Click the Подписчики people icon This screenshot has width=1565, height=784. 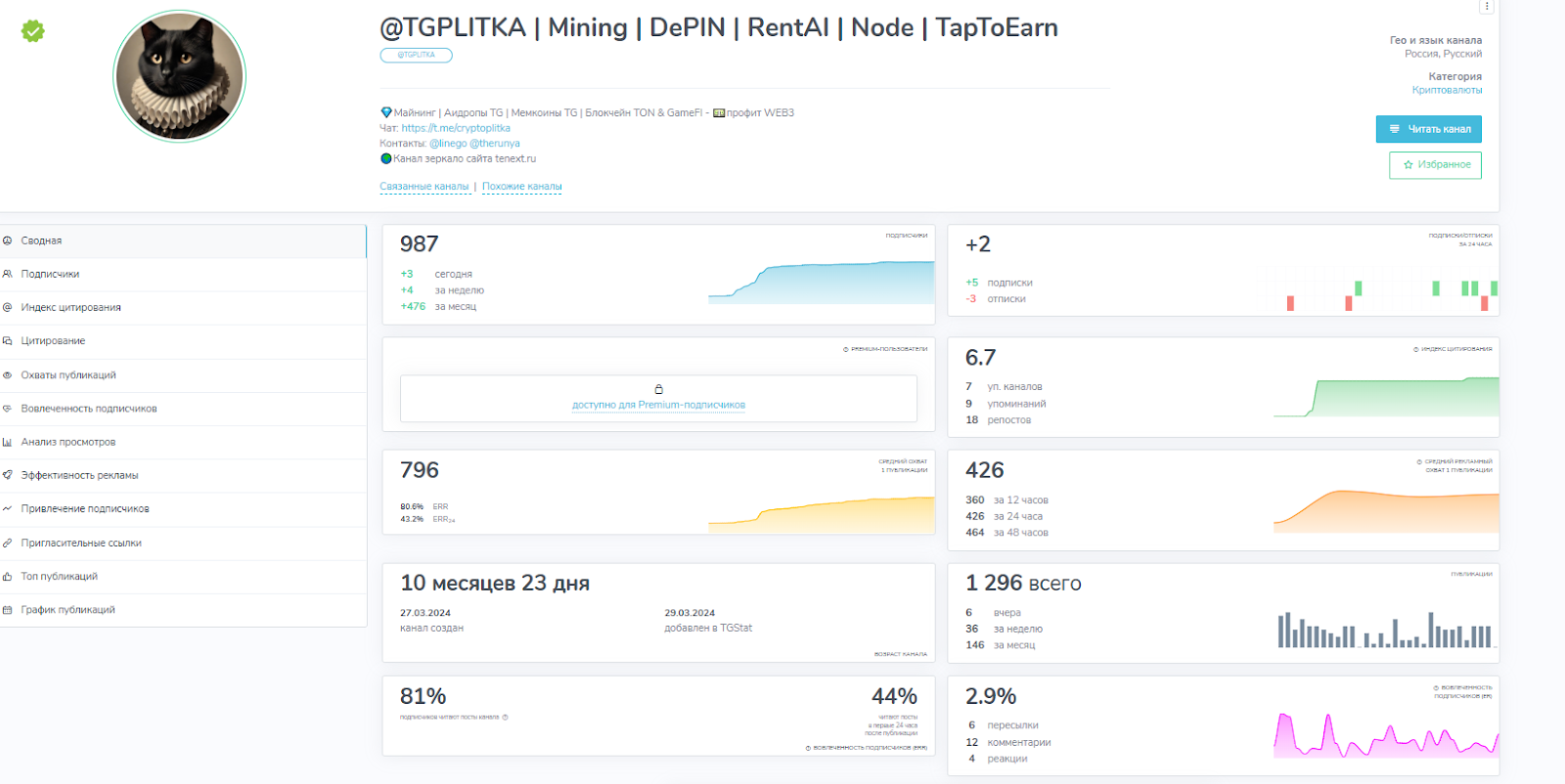(x=8, y=275)
